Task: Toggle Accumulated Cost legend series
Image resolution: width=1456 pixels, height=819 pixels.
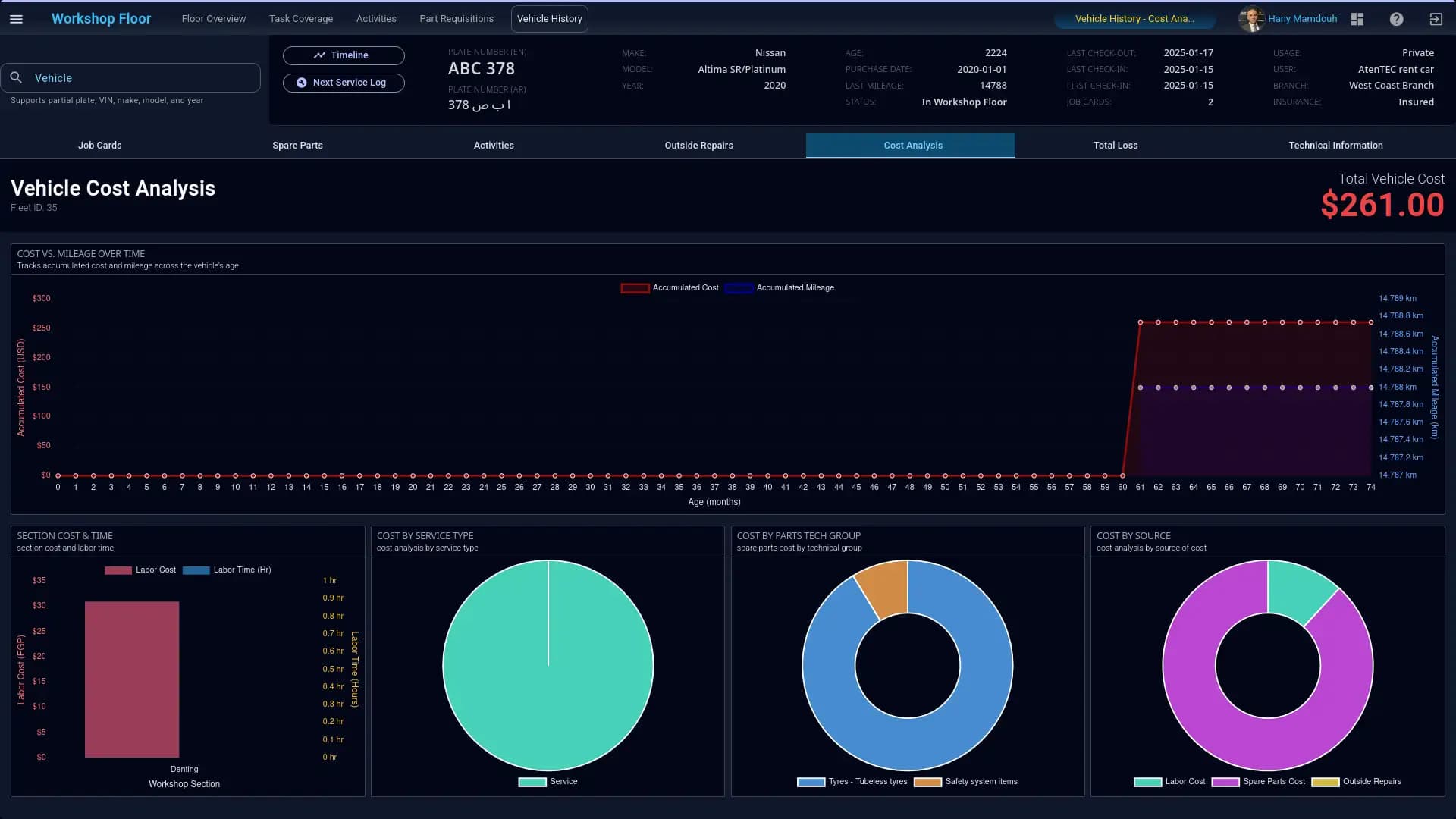Action: pyautogui.click(x=670, y=288)
